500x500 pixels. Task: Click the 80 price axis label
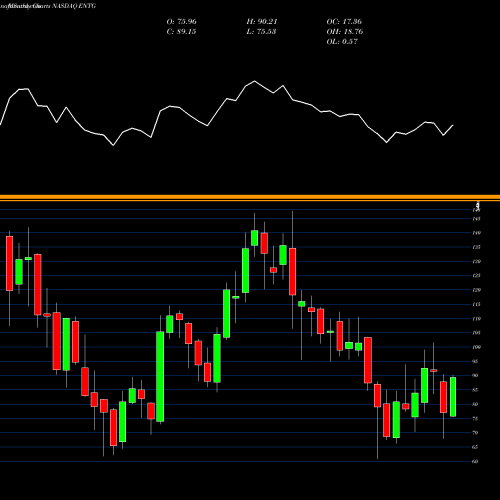pyautogui.click(x=475, y=404)
